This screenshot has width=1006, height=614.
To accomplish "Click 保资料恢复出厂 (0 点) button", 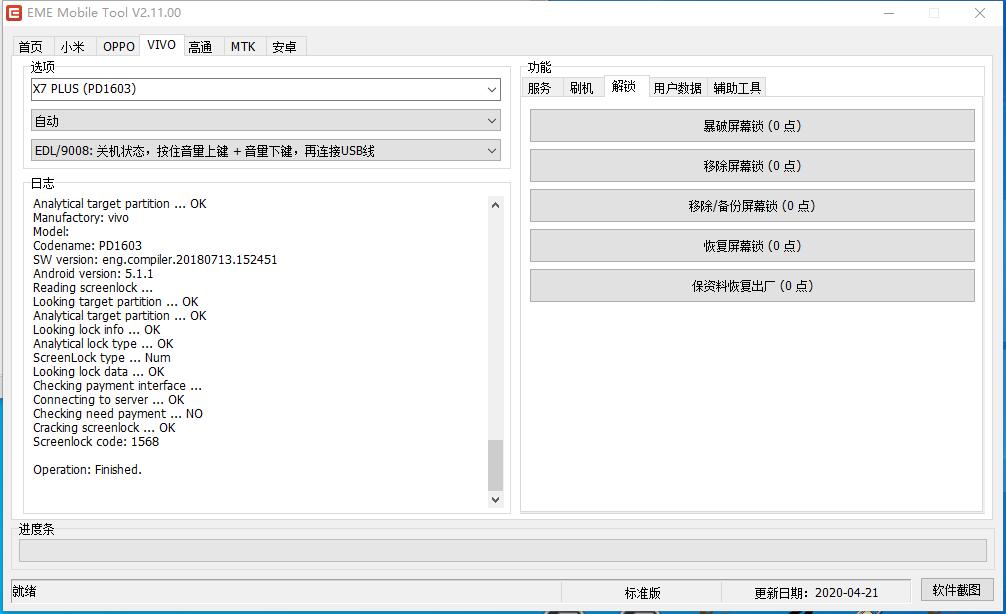I will pyautogui.click(x=752, y=286).
